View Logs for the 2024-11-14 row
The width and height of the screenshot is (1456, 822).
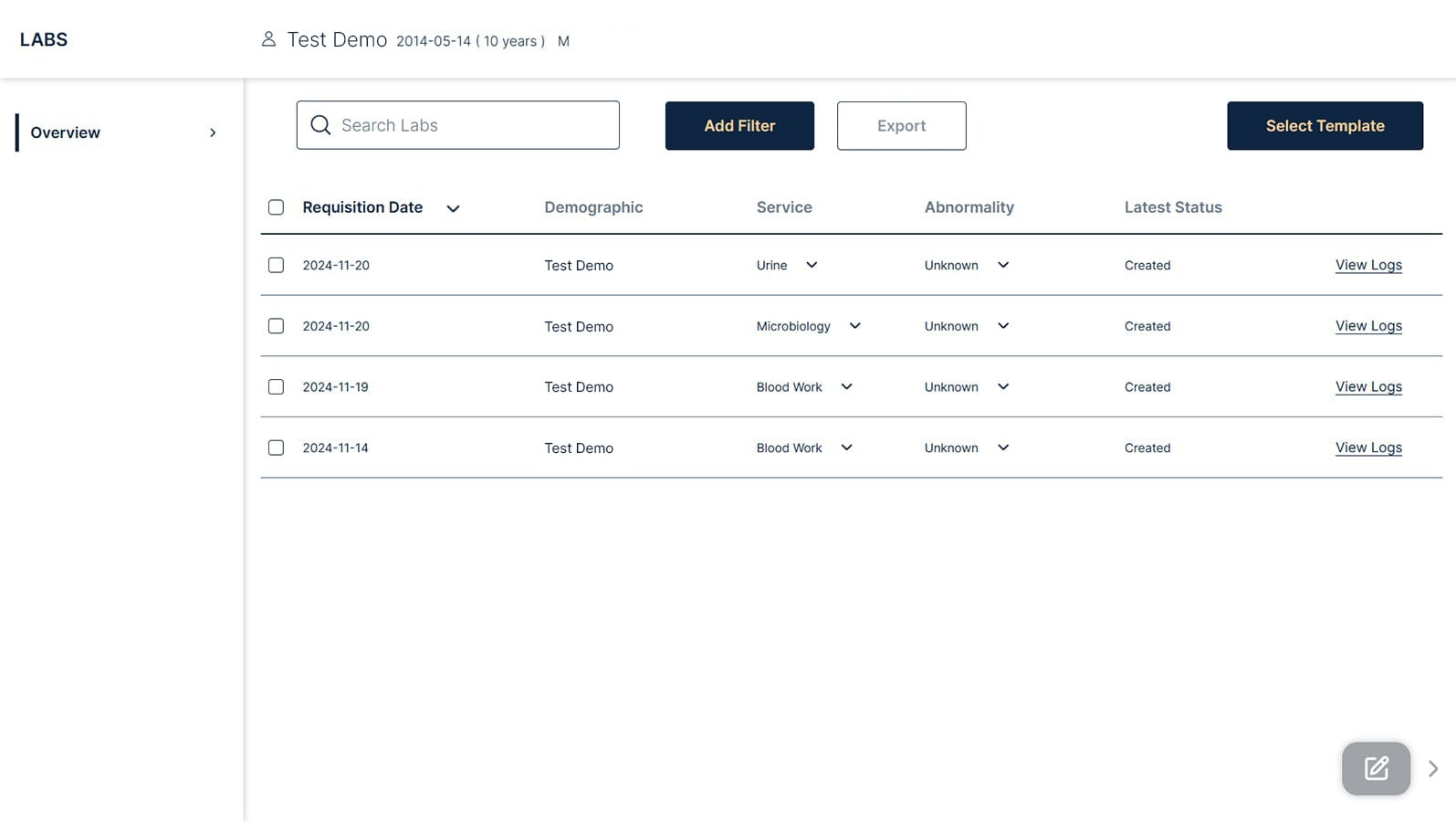(x=1368, y=448)
